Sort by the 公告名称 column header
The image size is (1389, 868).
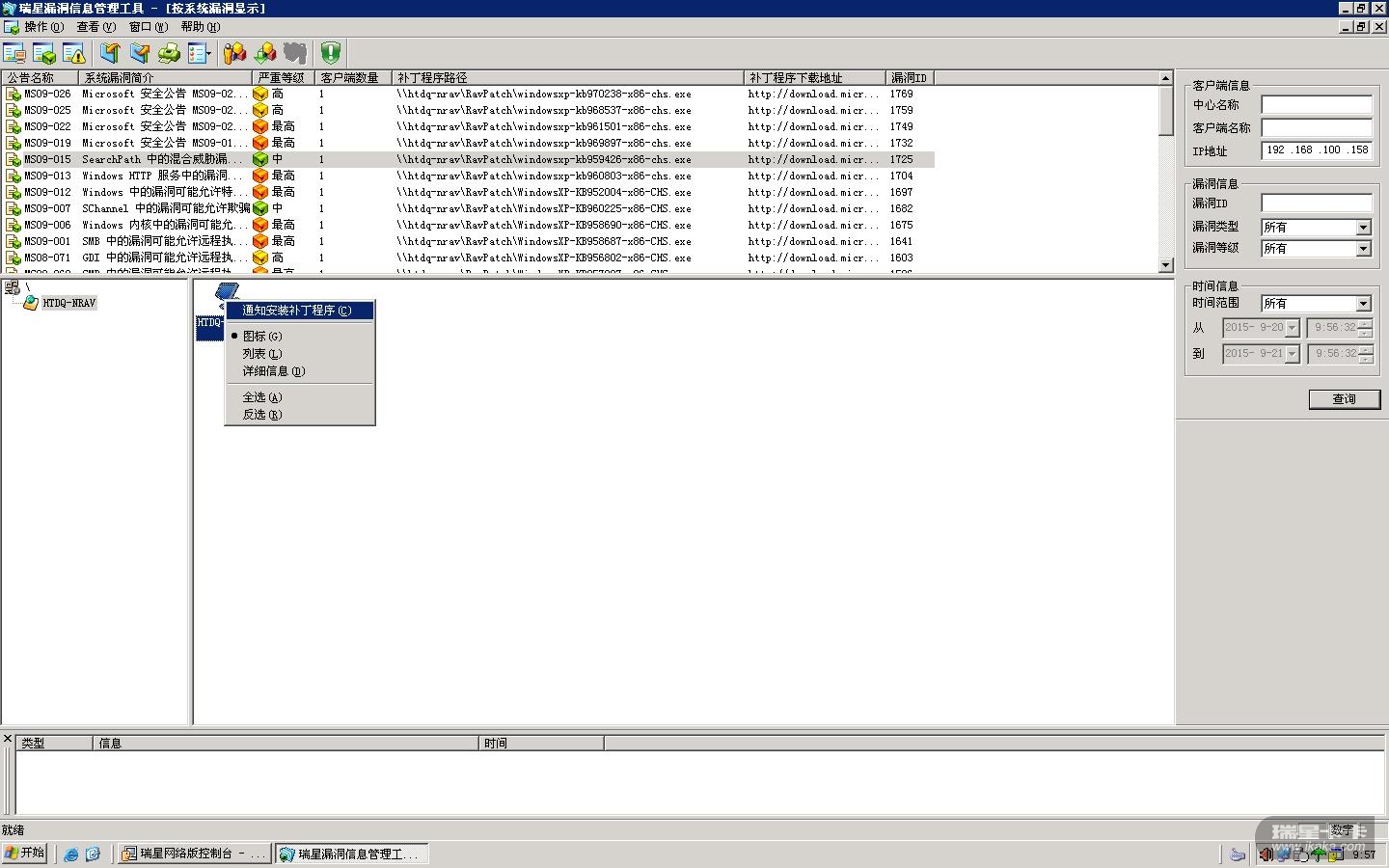[x=40, y=77]
